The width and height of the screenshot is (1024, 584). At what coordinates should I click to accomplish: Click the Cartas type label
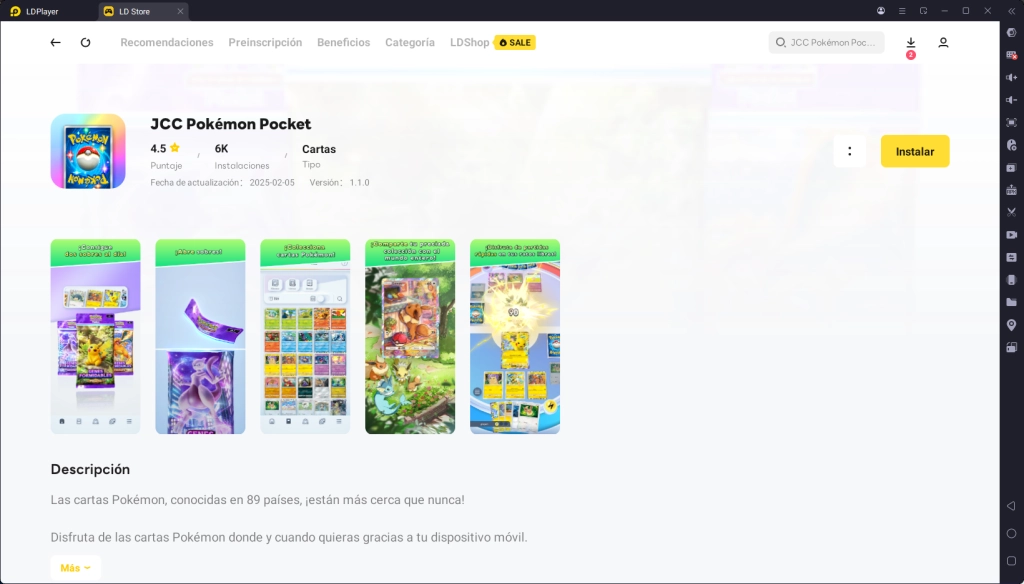point(319,149)
